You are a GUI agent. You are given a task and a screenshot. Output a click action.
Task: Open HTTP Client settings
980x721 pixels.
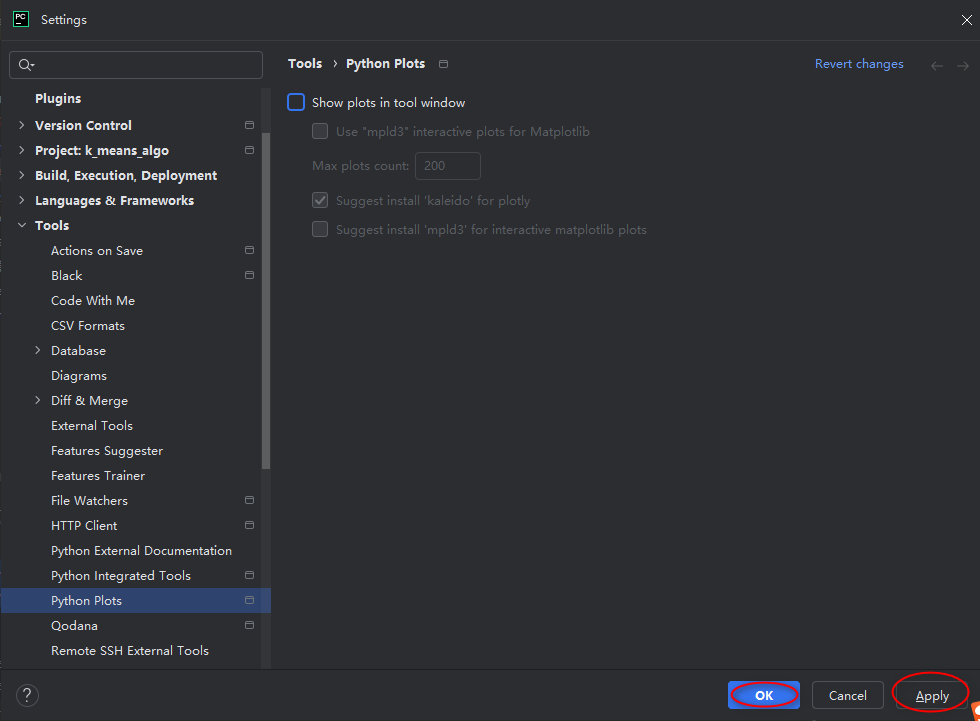(84, 525)
